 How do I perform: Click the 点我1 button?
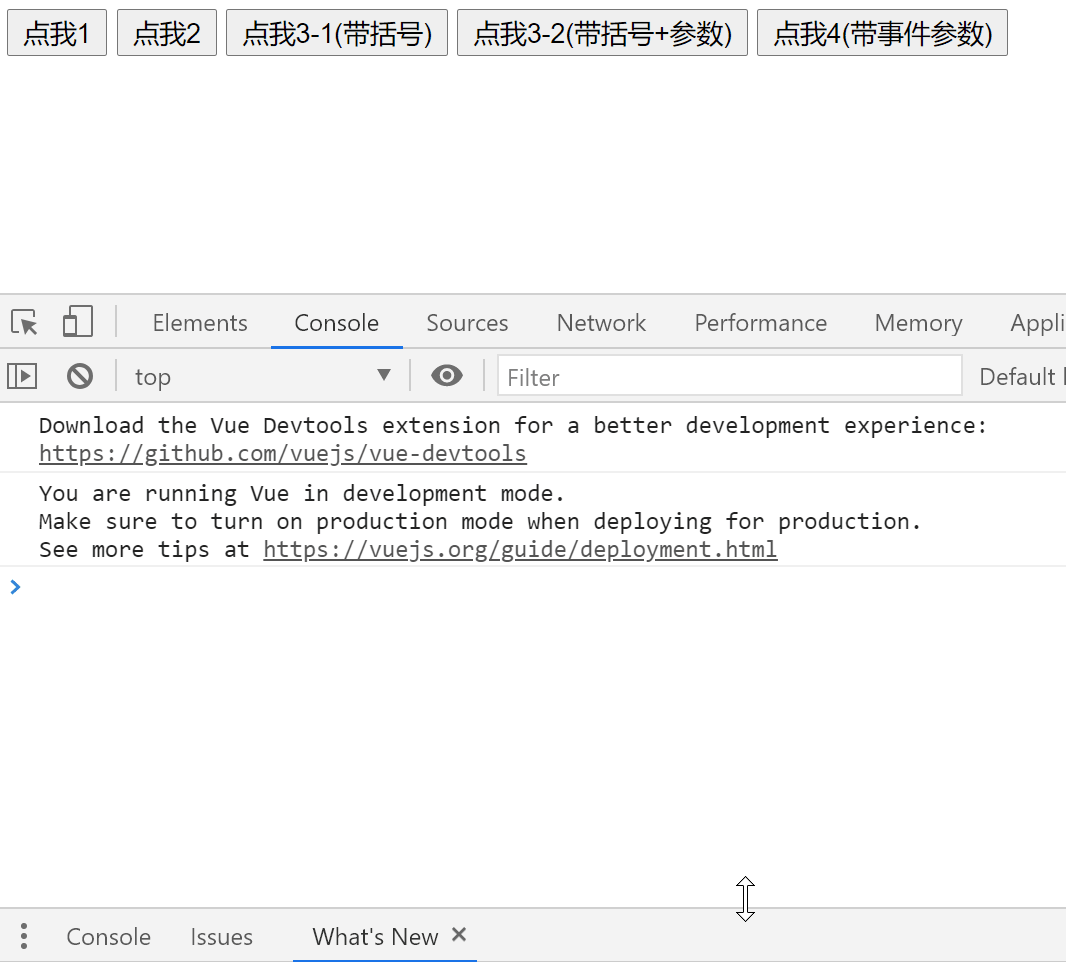pyautogui.click(x=56, y=32)
